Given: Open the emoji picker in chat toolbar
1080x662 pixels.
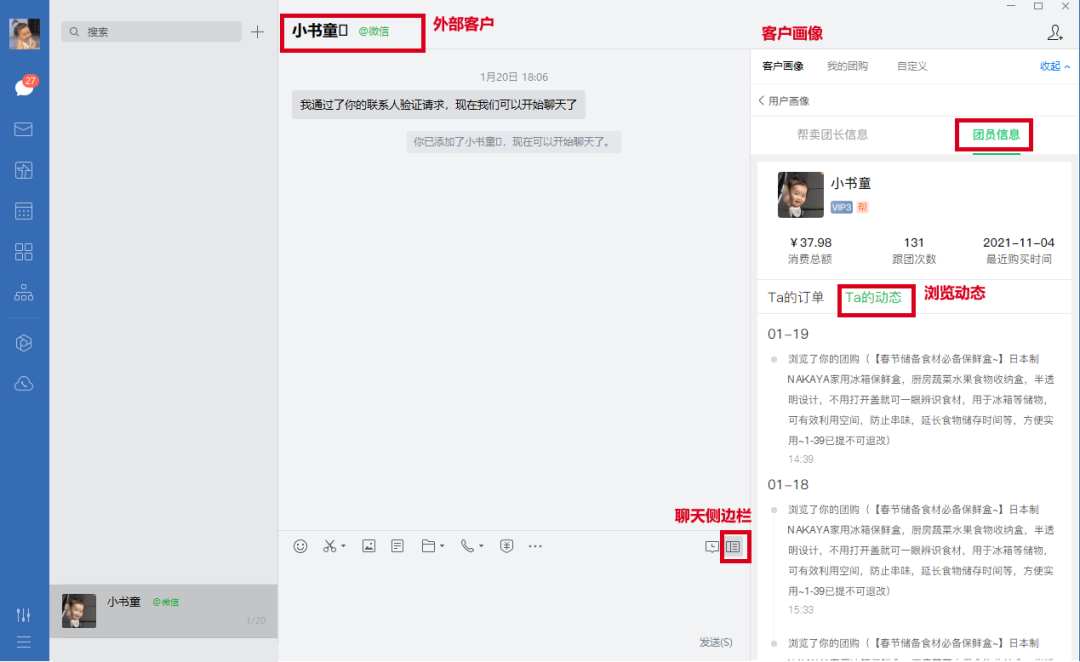Looking at the screenshot, I should pyautogui.click(x=300, y=546).
